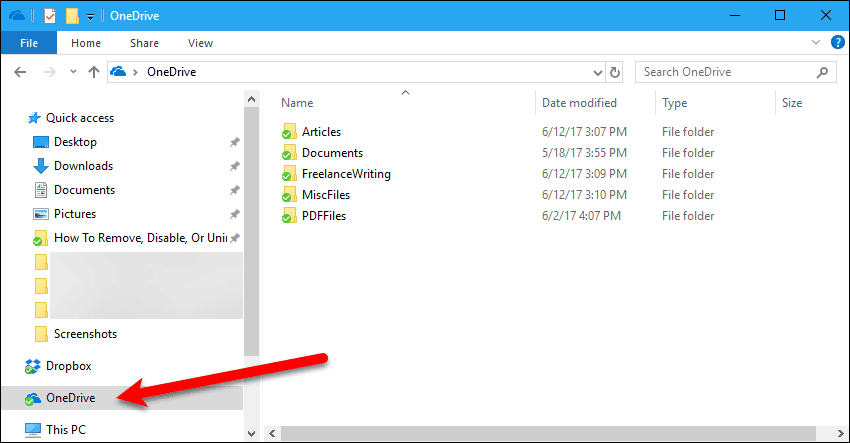Click the refresh icon beside address bar

tap(615, 72)
